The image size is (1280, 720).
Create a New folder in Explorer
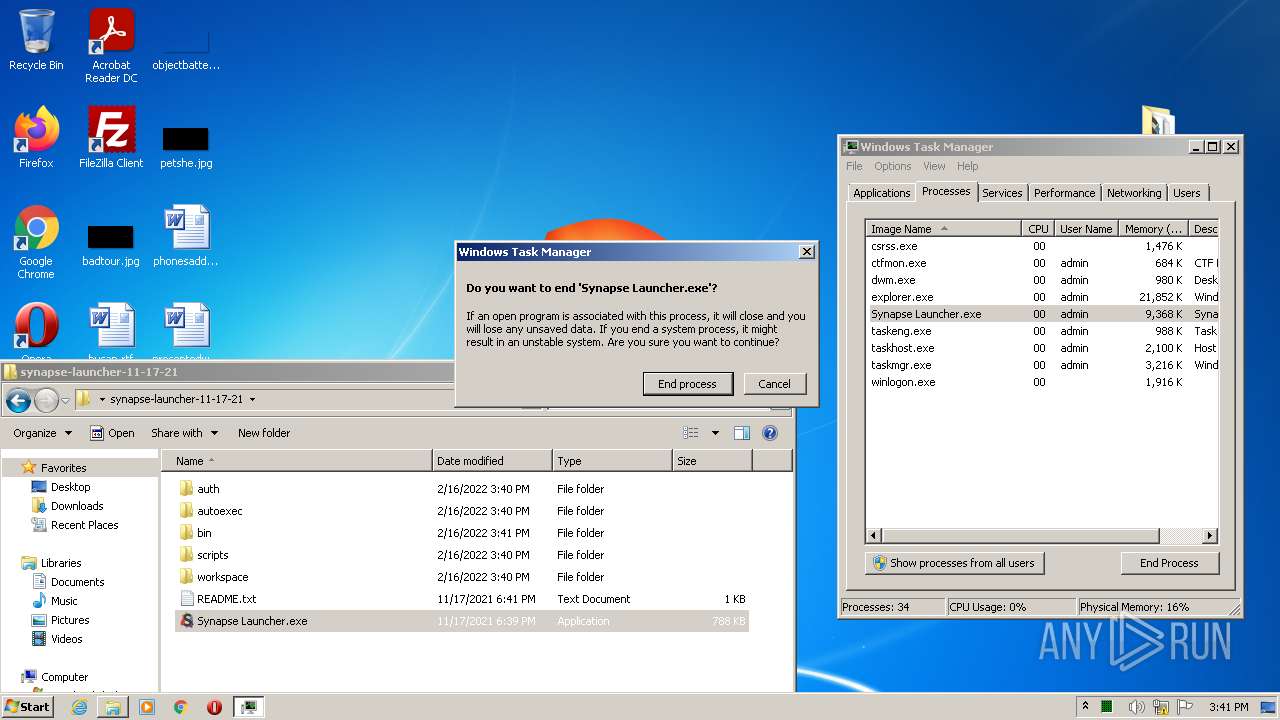(x=264, y=433)
